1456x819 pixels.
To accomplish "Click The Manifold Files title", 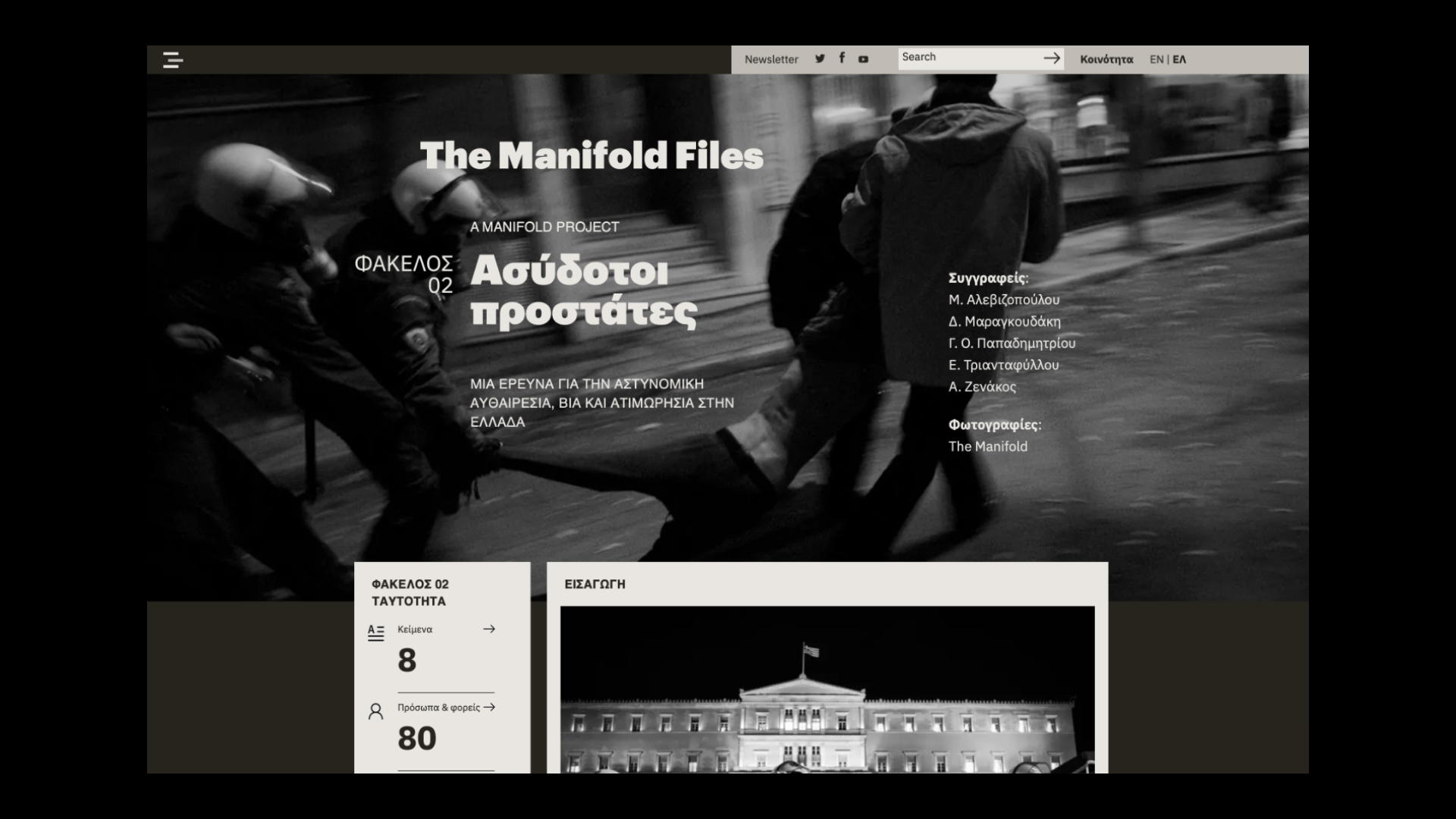I will click(591, 155).
